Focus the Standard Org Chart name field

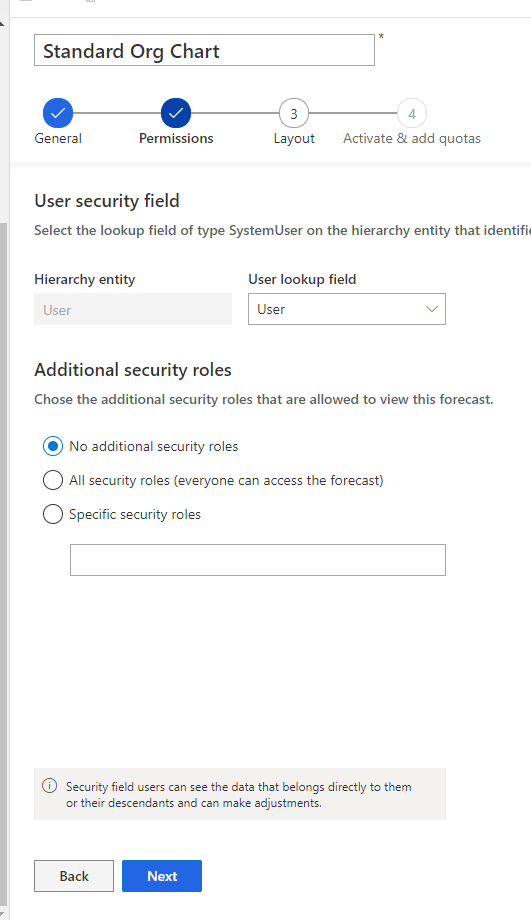pyautogui.click(x=204, y=50)
